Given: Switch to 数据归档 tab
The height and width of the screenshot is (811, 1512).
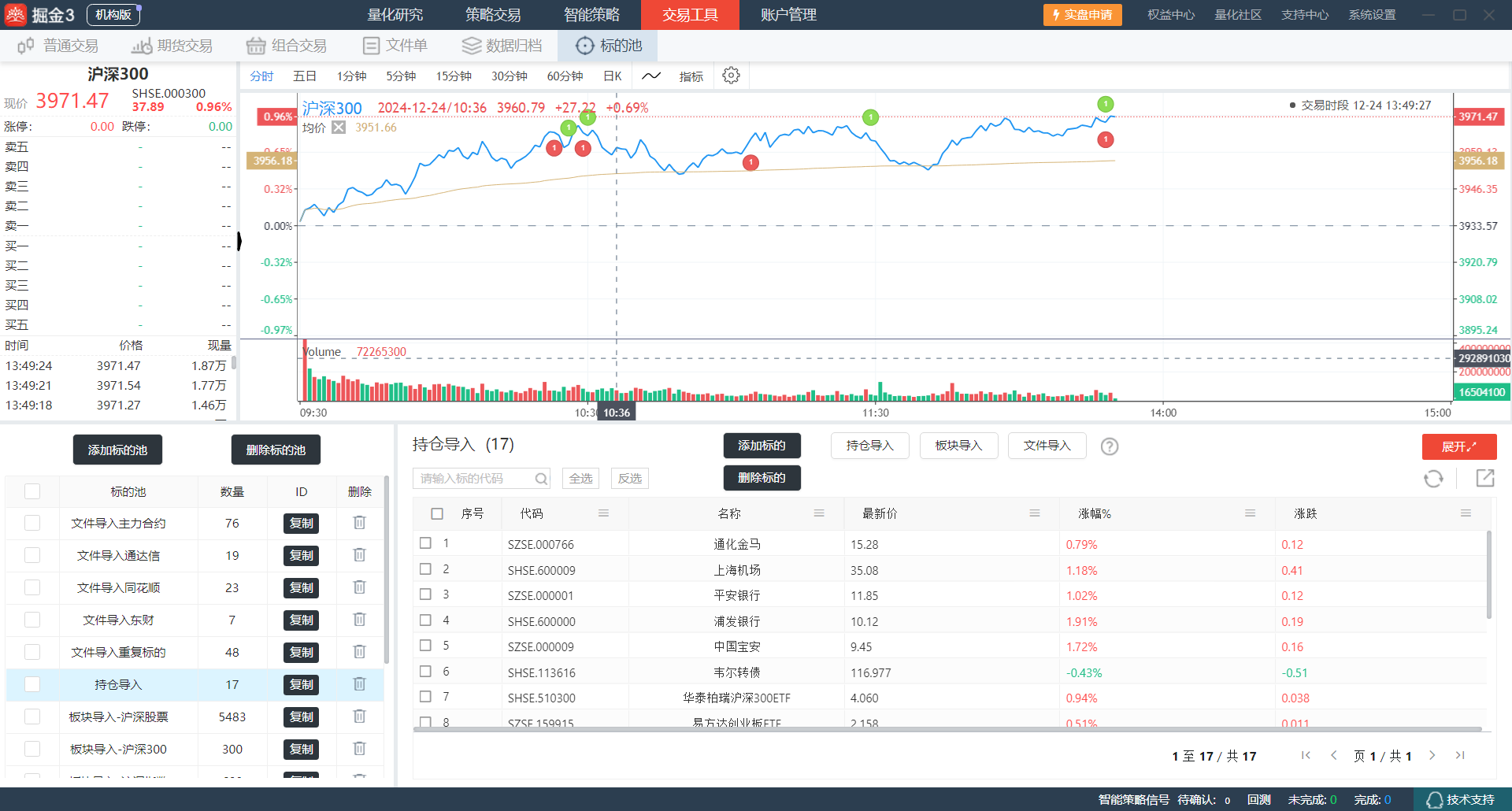Looking at the screenshot, I should 502,46.
